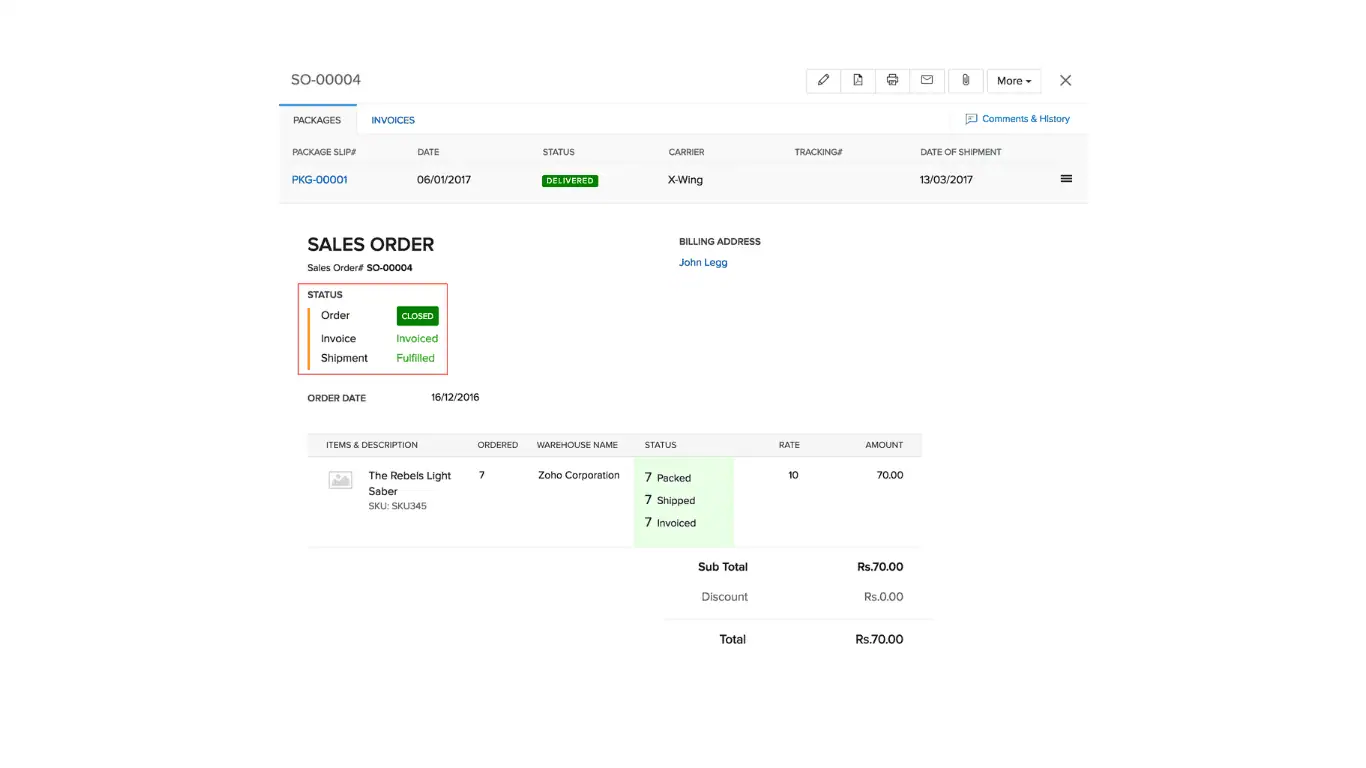Image resolution: width=1366 pixels, height=768 pixels.
Task: Click the speech bubble comments icon
Action: pos(970,119)
